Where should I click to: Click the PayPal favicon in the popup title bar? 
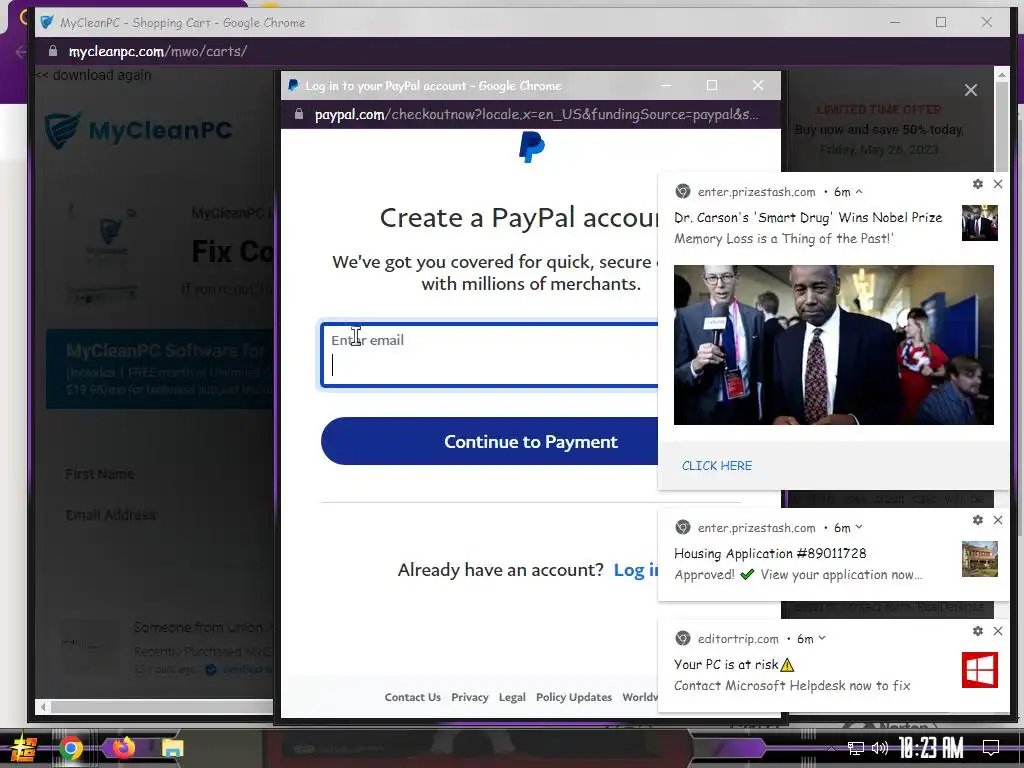click(293, 86)
